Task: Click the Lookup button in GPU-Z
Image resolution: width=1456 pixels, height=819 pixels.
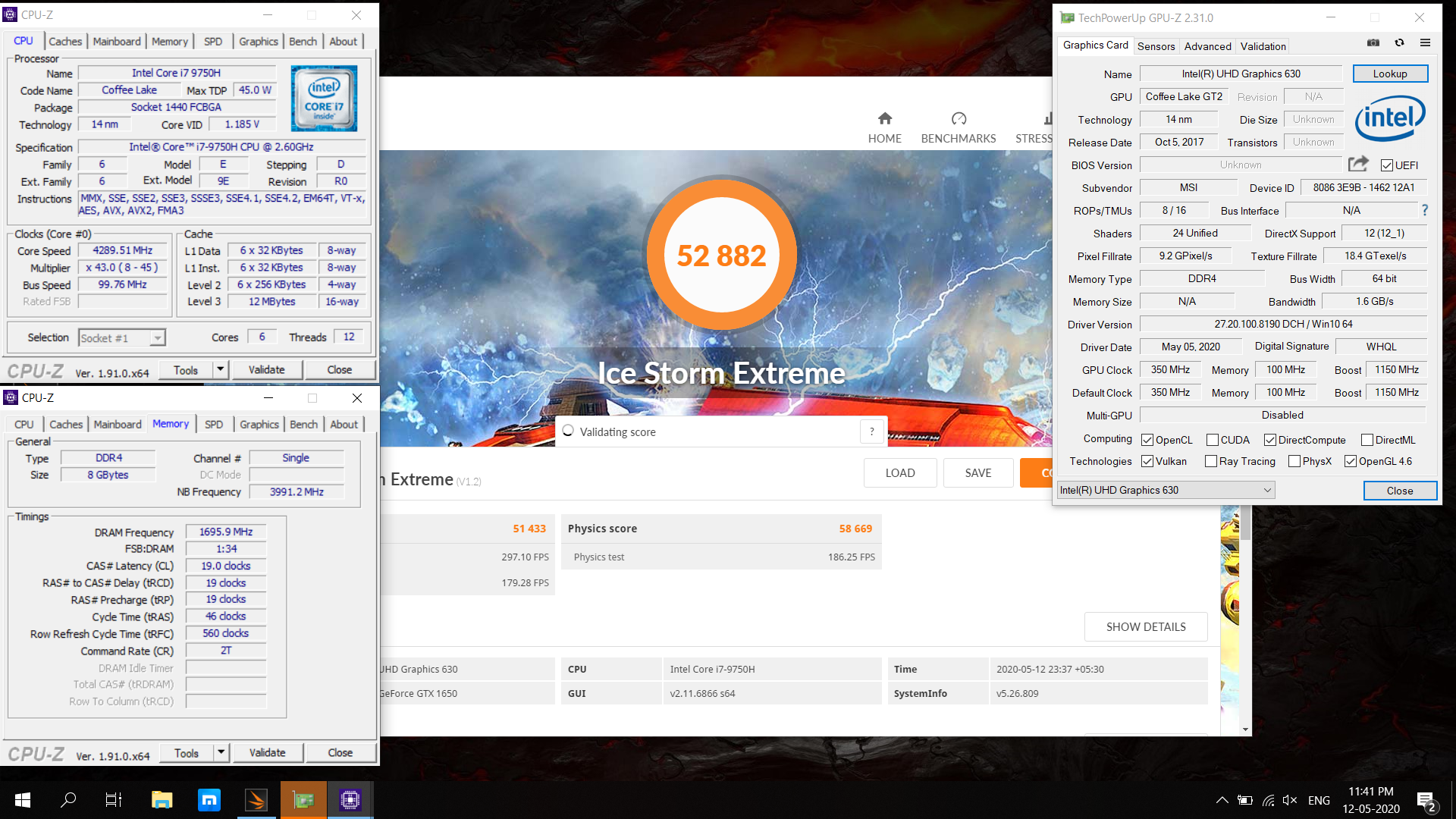Action: click(1390, 74)
